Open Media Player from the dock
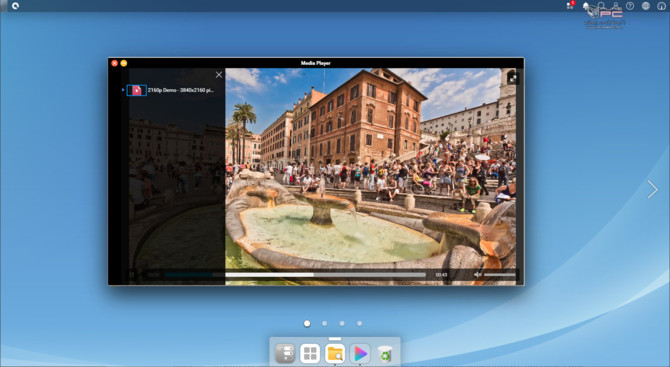The image size is (670, 367). (x=360, y=353)
